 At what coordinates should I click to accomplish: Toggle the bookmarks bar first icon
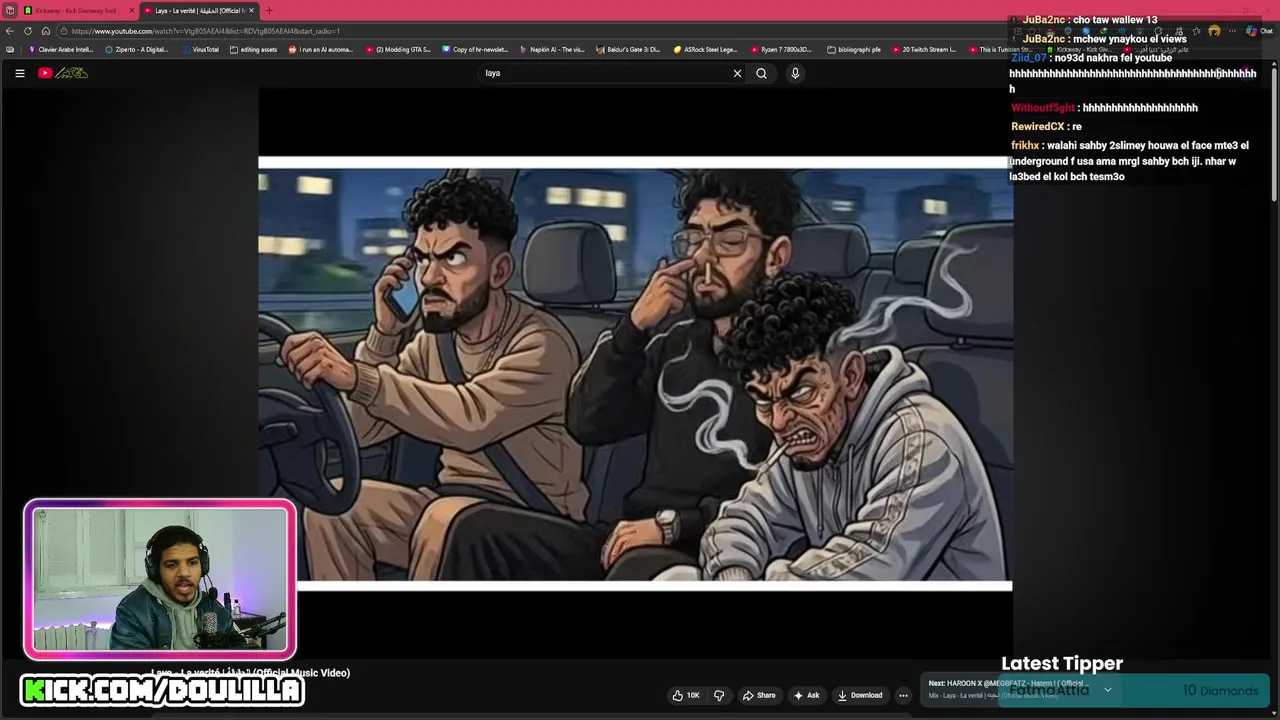[x=10, y=49]
